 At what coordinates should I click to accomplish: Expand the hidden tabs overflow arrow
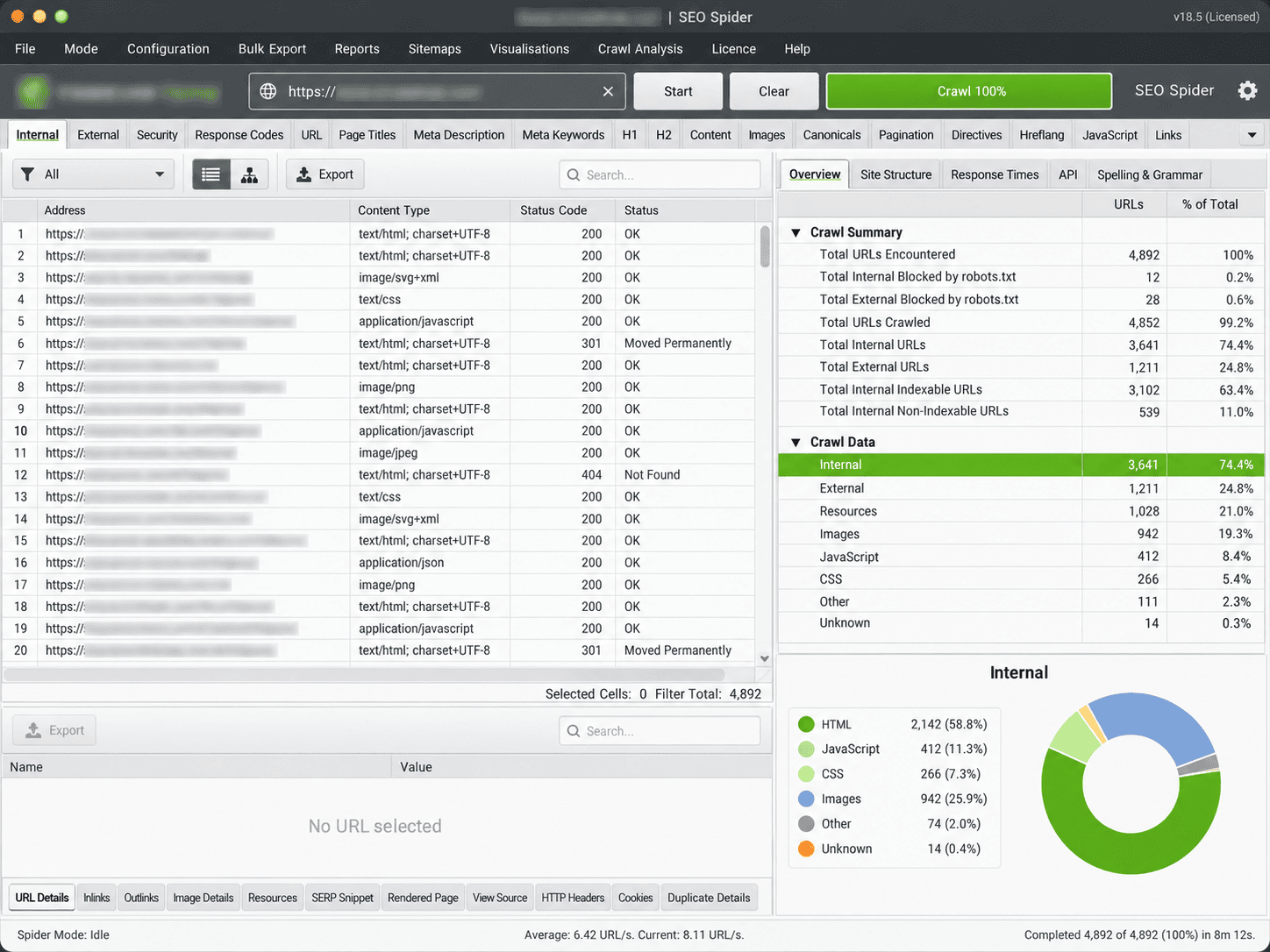click(x=1252, y=135)
